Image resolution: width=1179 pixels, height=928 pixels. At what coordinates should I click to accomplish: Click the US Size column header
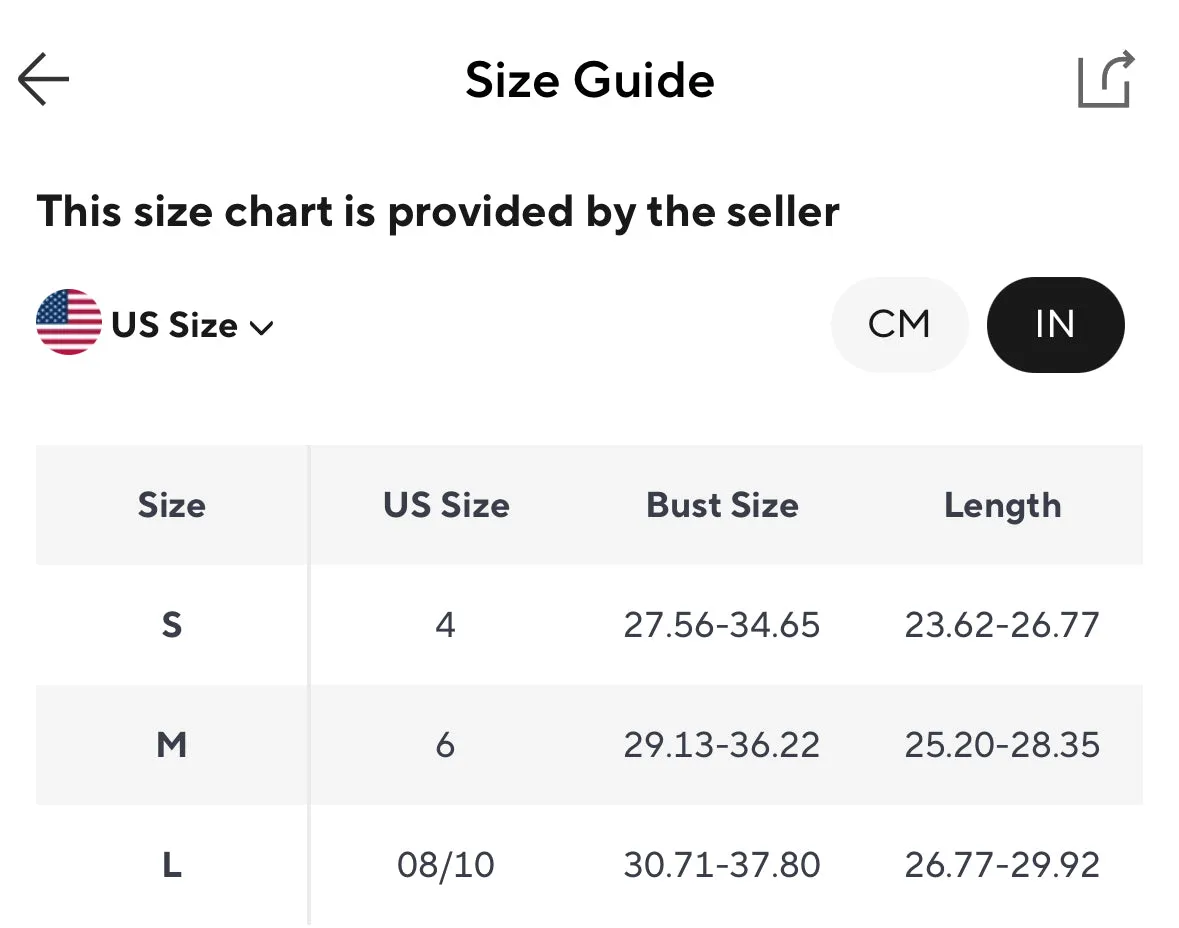point(446,505)
